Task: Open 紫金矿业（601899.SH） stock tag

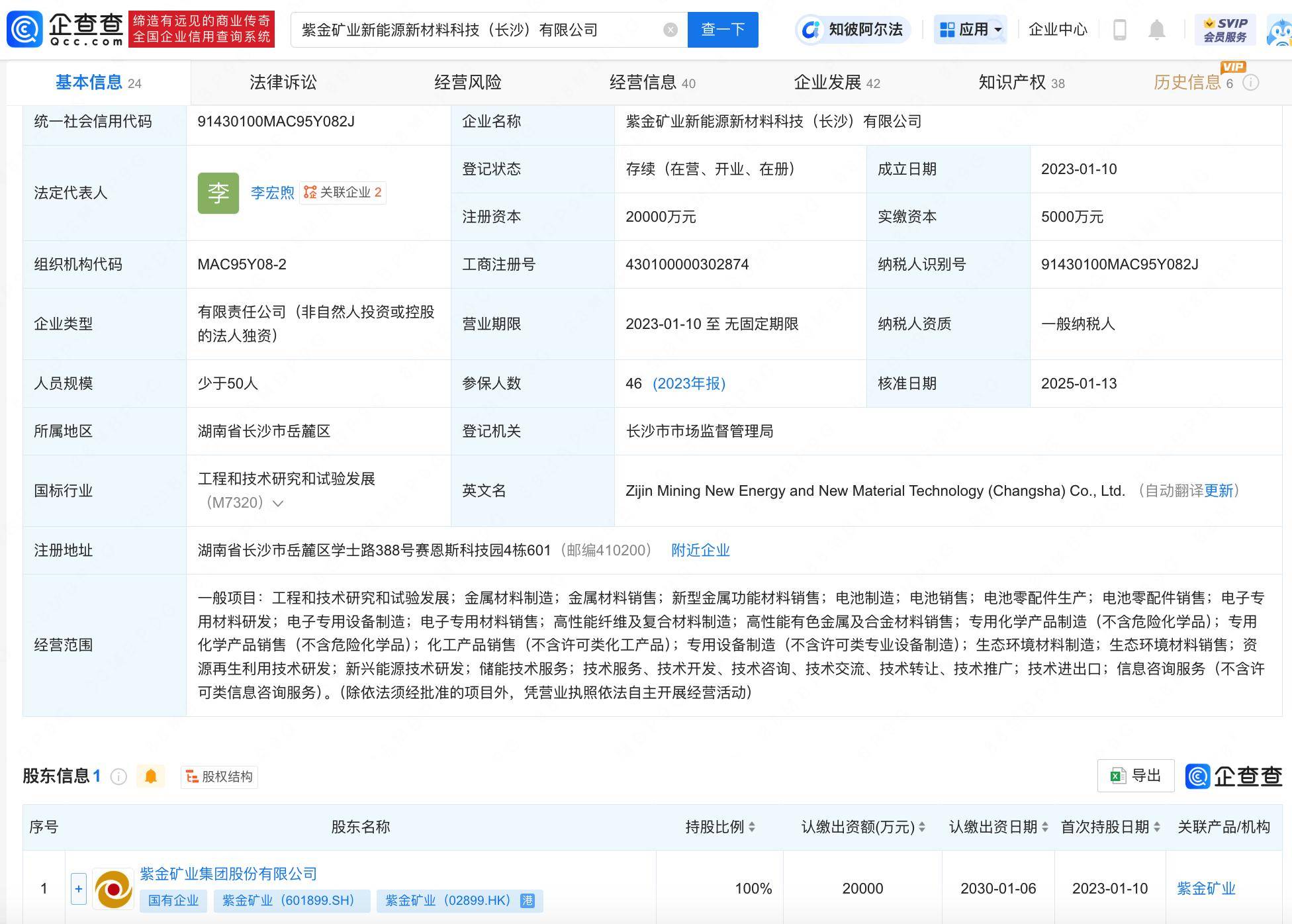Action: tap(292, 900)
